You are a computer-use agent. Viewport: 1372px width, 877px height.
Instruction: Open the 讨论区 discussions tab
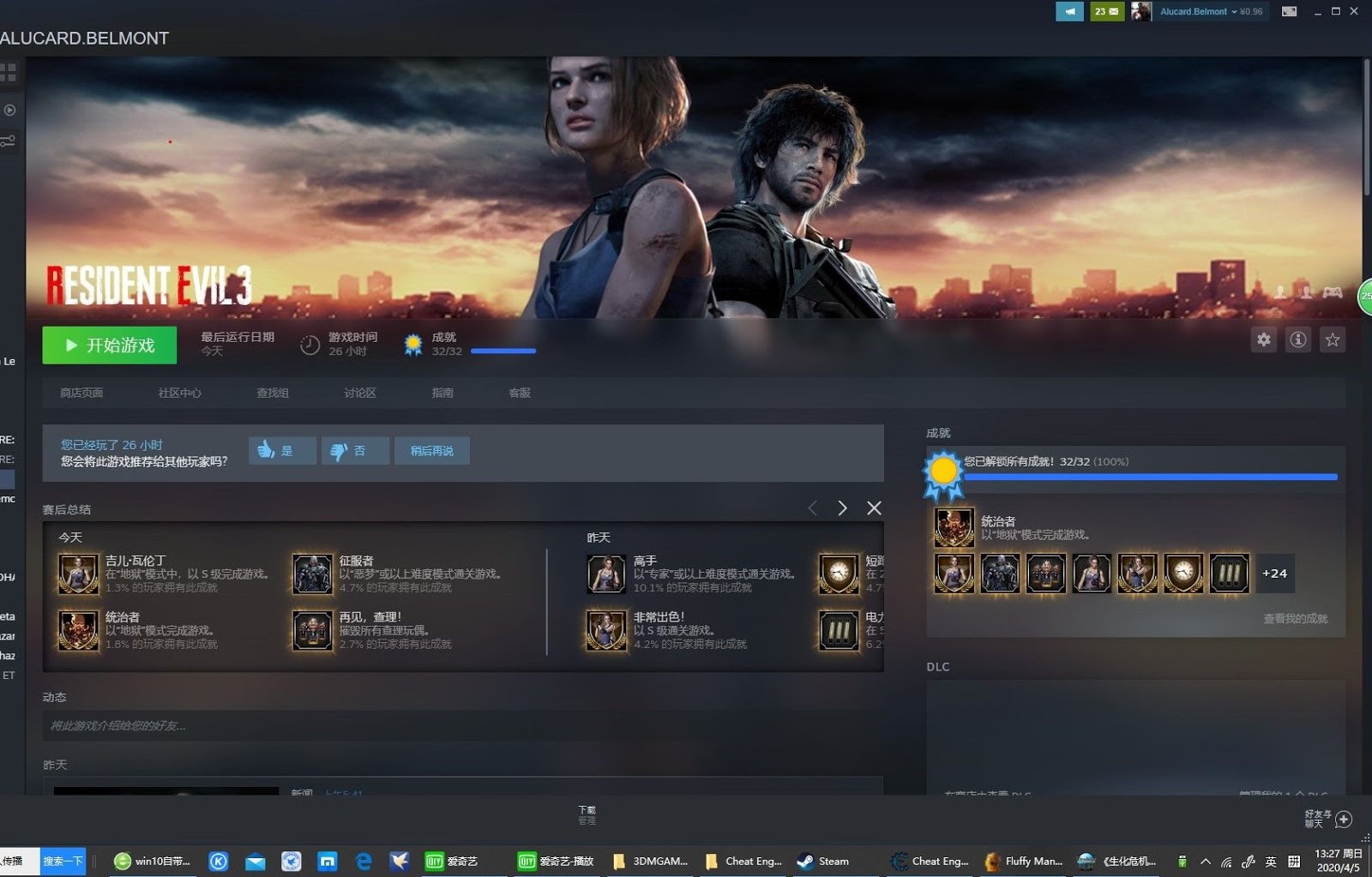[360, 393]
